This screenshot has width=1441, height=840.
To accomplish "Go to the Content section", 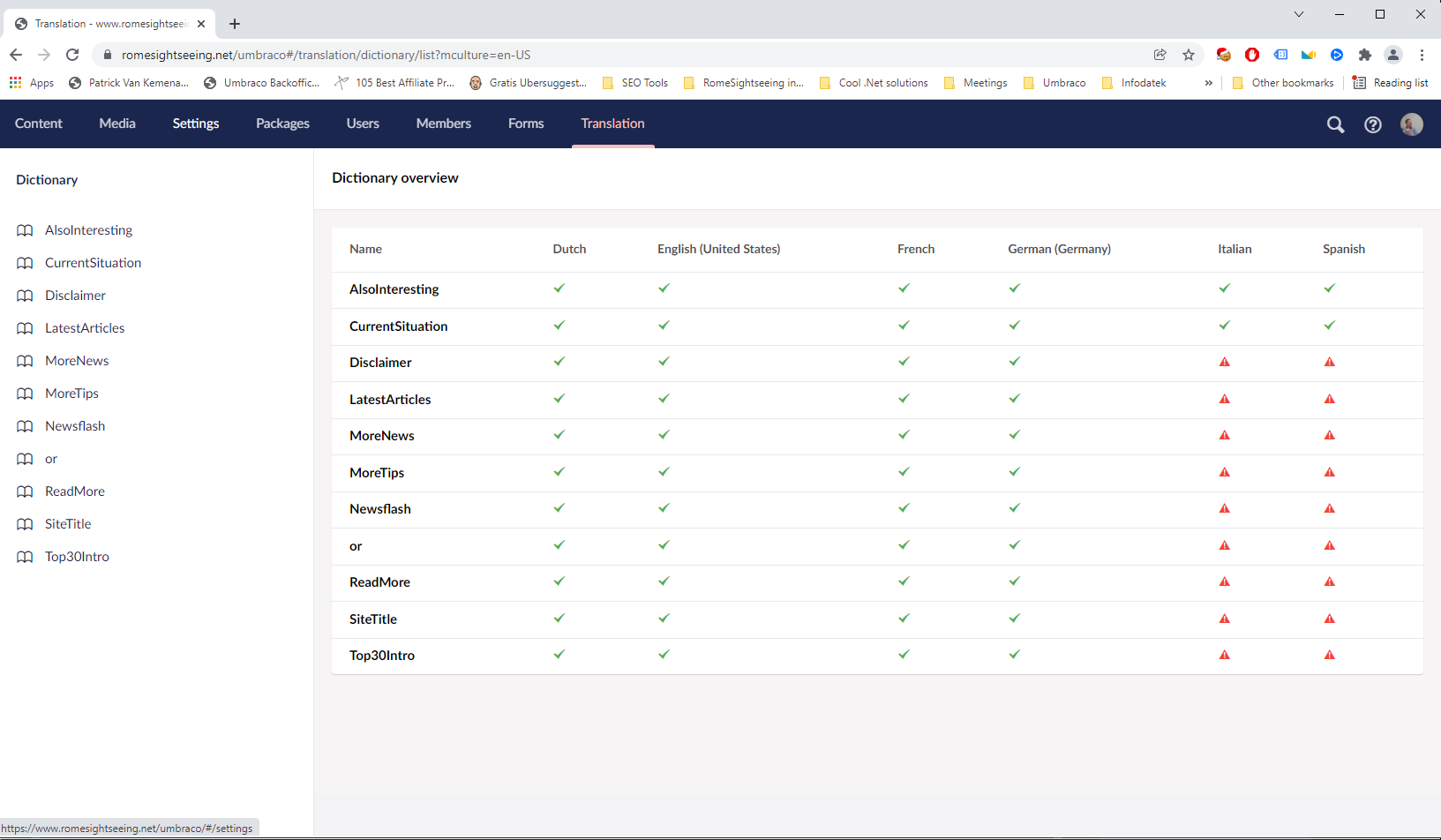I will (x=39, y=124).
